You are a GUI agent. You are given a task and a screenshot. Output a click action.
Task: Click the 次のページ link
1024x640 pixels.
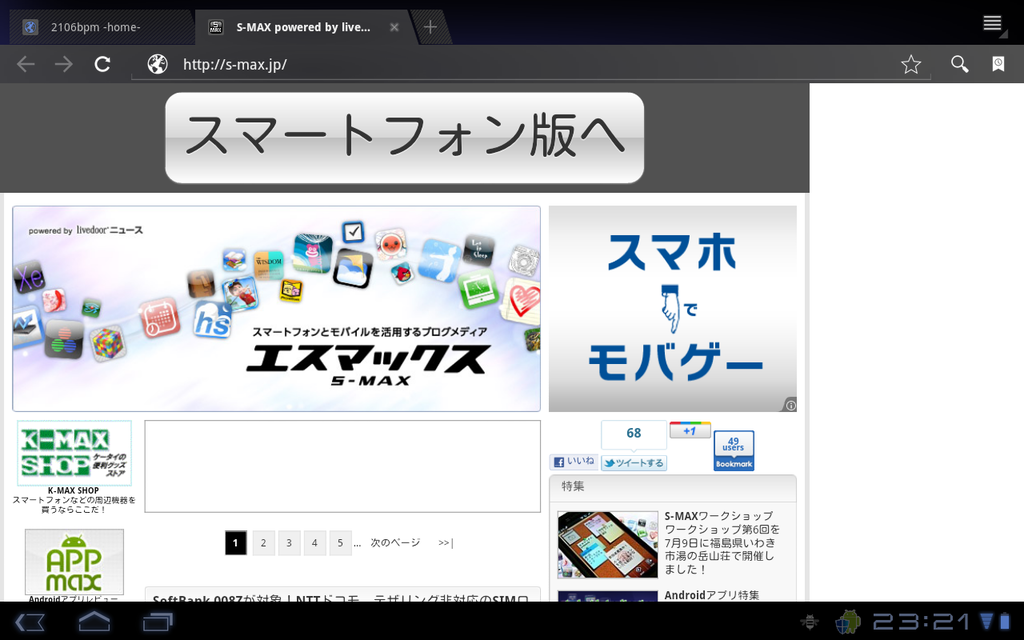pos(395,543)
